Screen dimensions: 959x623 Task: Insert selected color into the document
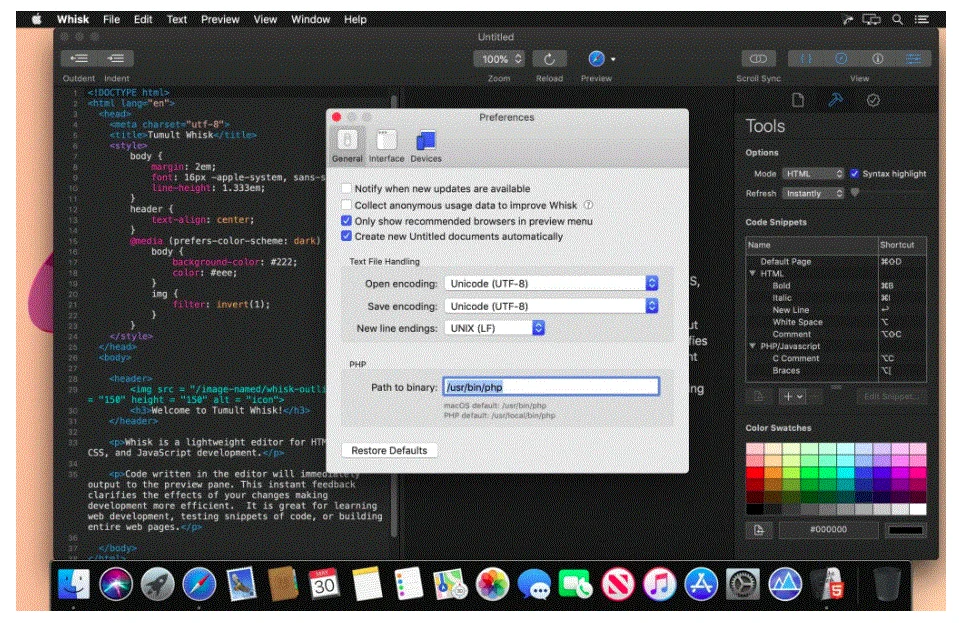758,529
